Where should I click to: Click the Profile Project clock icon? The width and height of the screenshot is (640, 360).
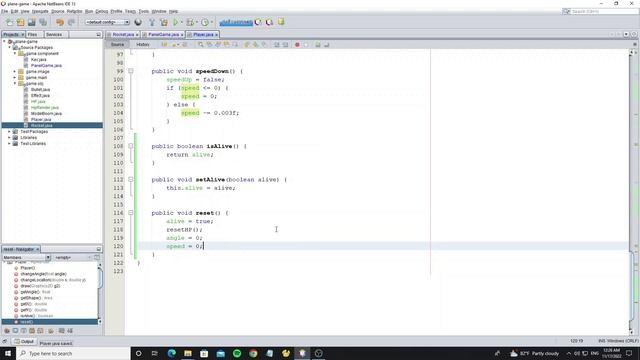pyautogui.click(x=205, y=22)
